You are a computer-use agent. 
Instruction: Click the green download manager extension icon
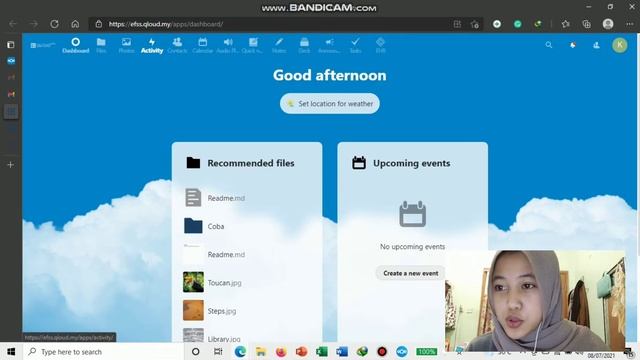(538, 24)
